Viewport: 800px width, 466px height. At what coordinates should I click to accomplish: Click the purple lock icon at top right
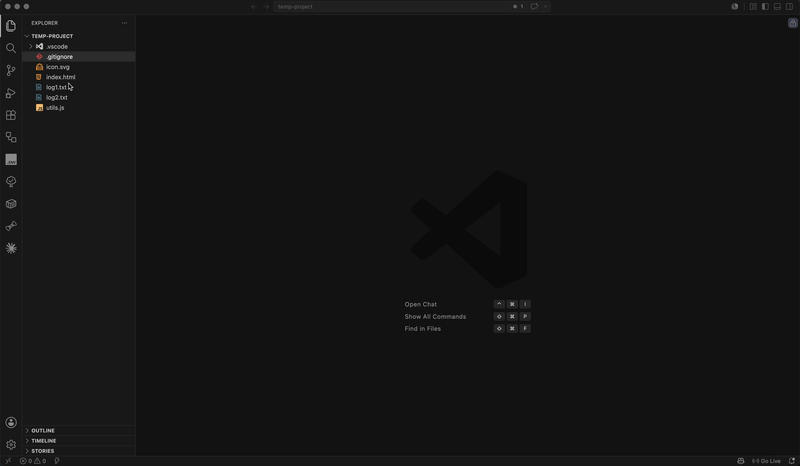[792, 23]
